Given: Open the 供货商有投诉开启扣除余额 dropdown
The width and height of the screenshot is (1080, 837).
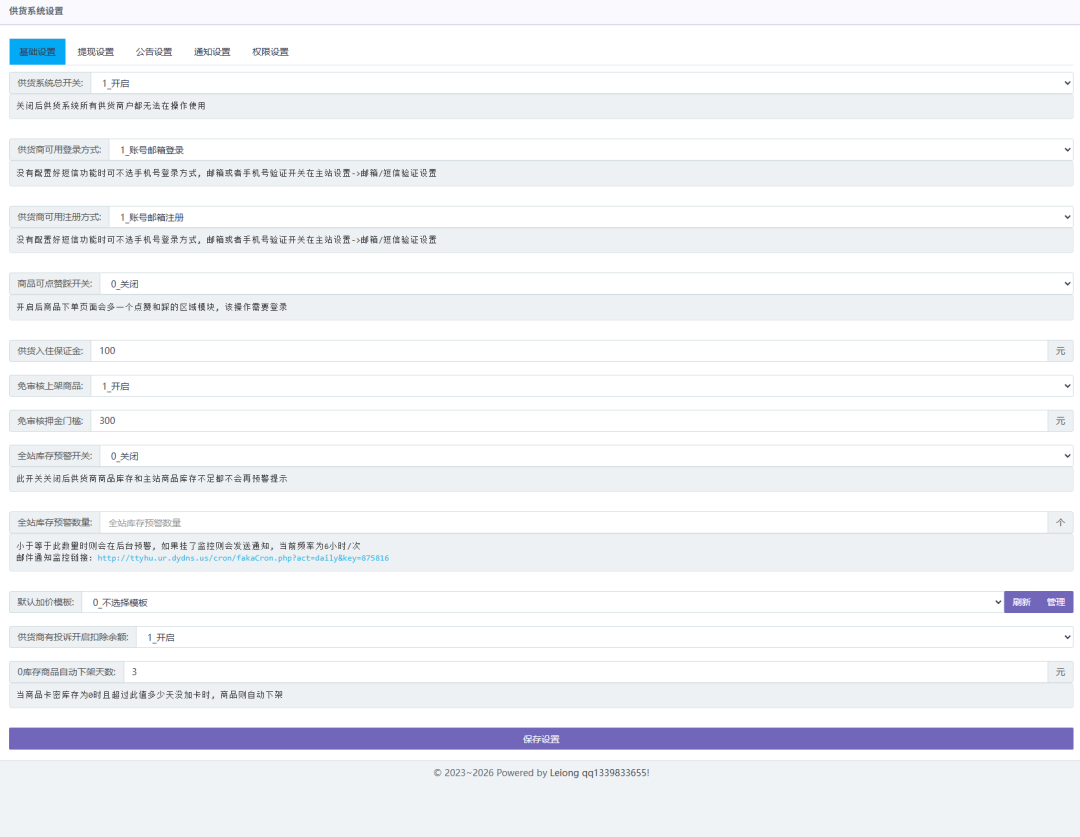Looking at the screenshot, I should 604,637.
